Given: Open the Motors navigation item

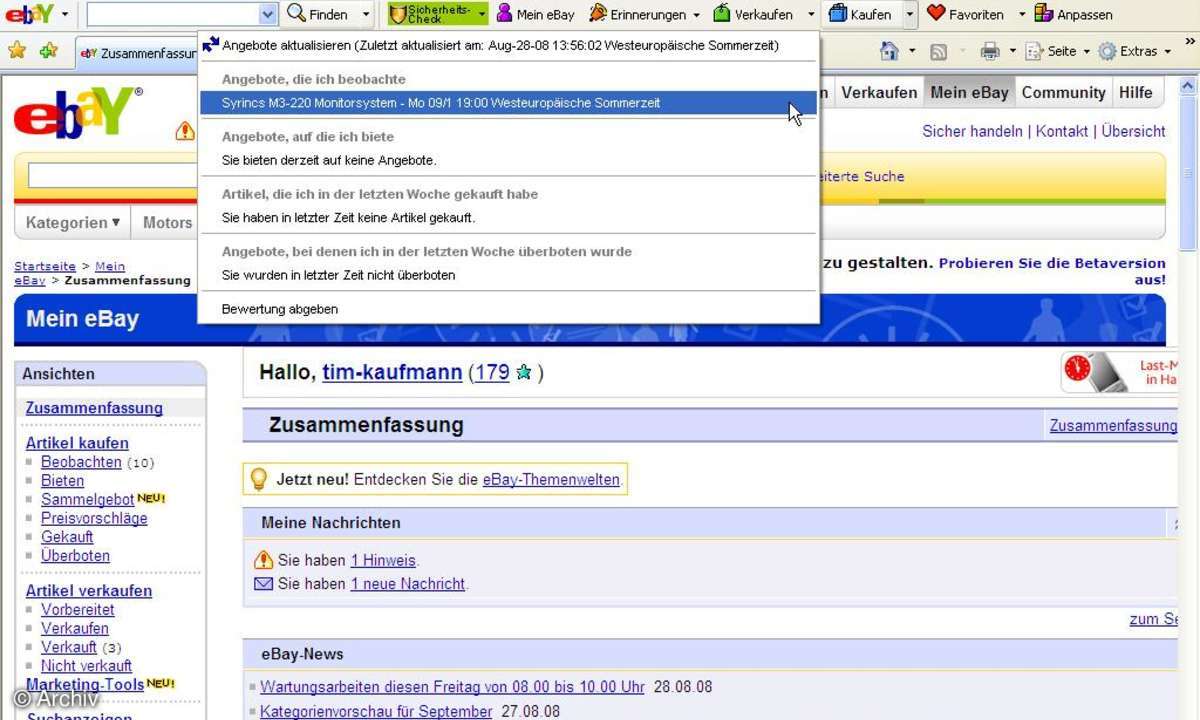Looking at the screenshot, I should point(167,222).
